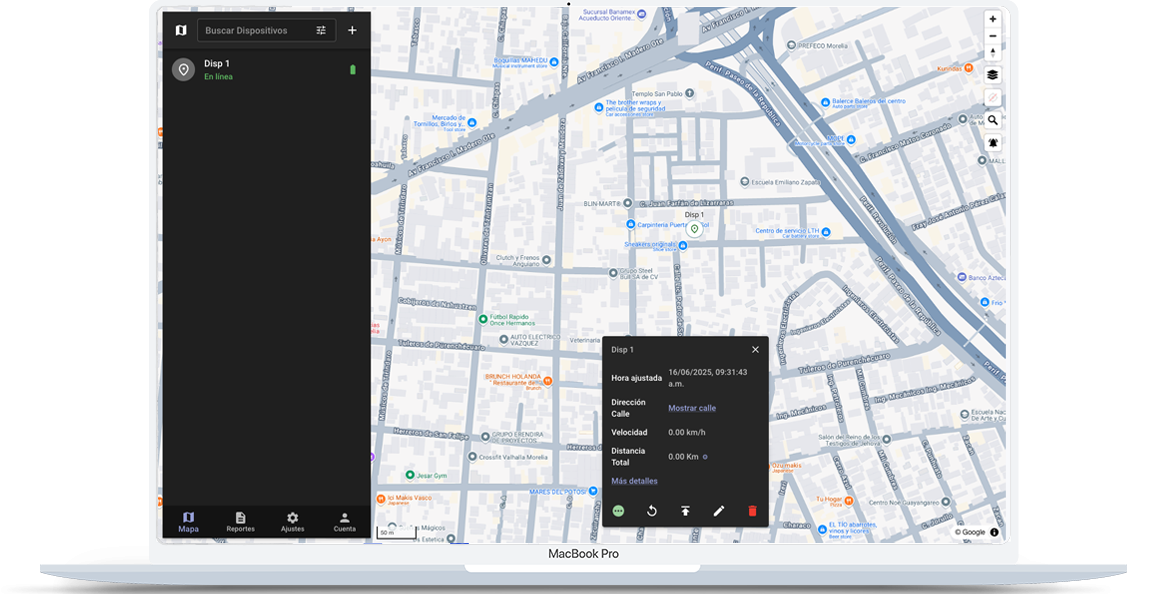
Task: Click the Disp 1 marker on the map
Action: 695,229
